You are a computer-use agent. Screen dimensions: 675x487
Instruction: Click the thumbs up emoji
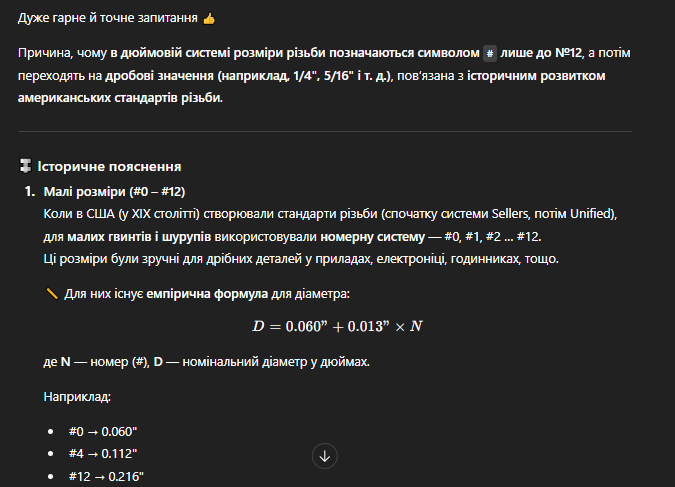click(x=209, y=19)
